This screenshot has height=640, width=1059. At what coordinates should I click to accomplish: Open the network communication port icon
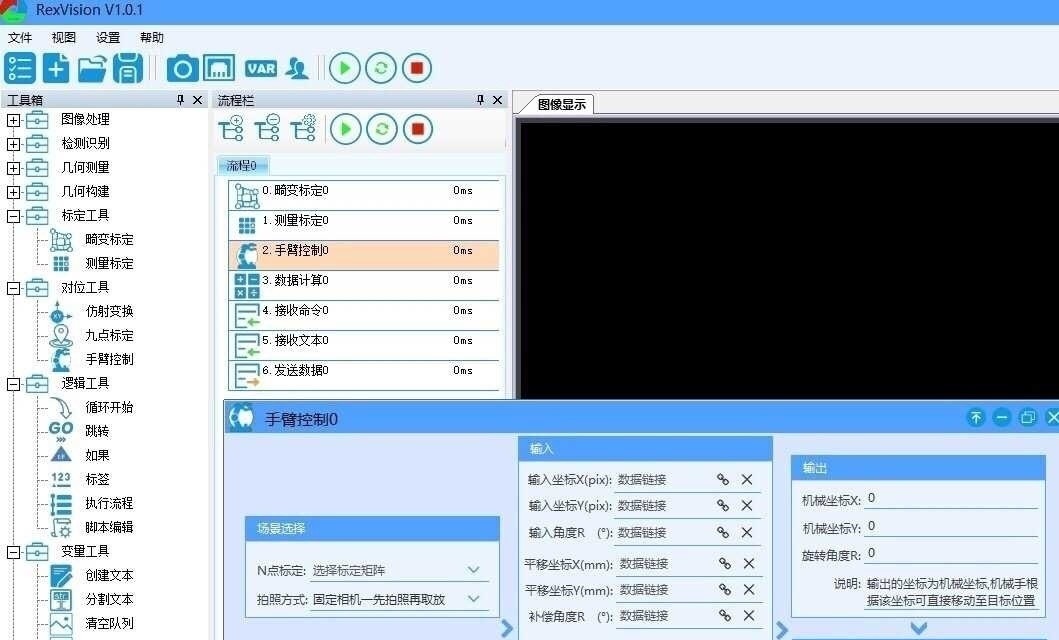(x=219, y=68)
